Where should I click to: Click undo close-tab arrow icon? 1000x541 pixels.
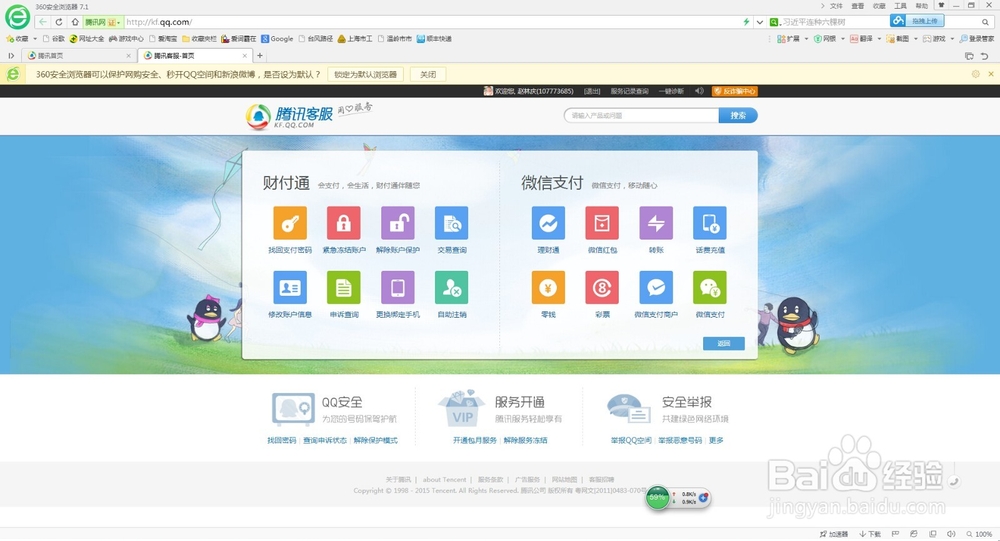click(984, 56)
